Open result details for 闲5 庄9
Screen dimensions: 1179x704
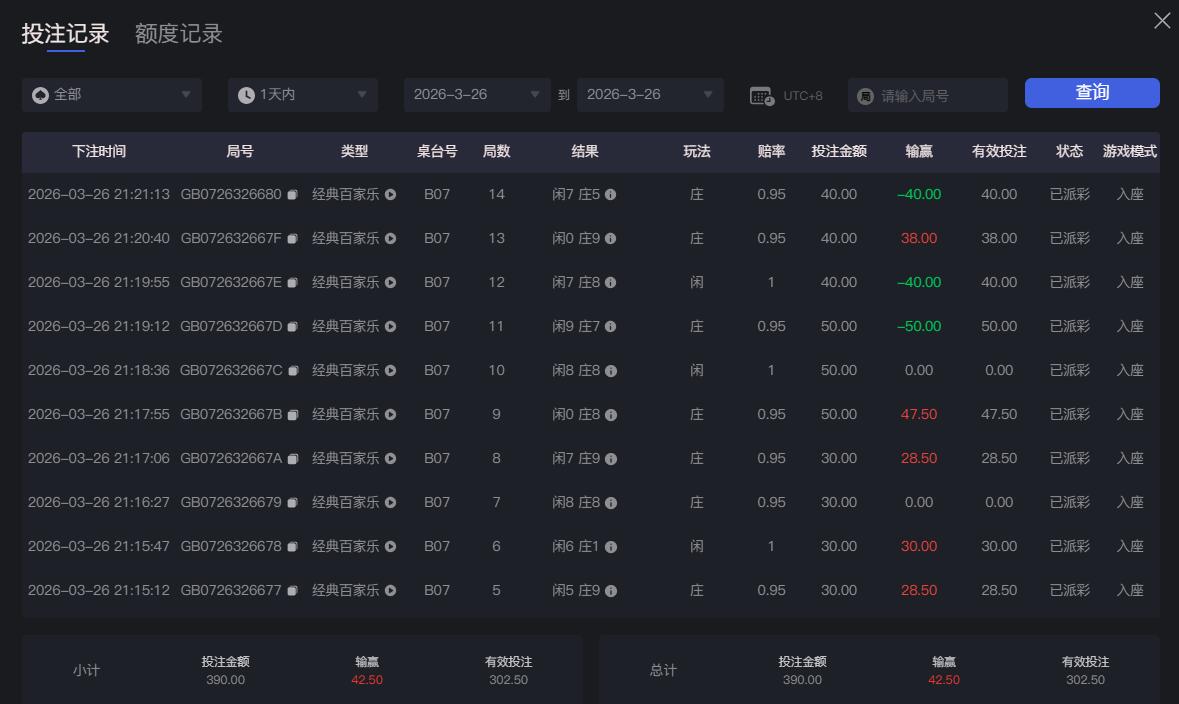613,590
